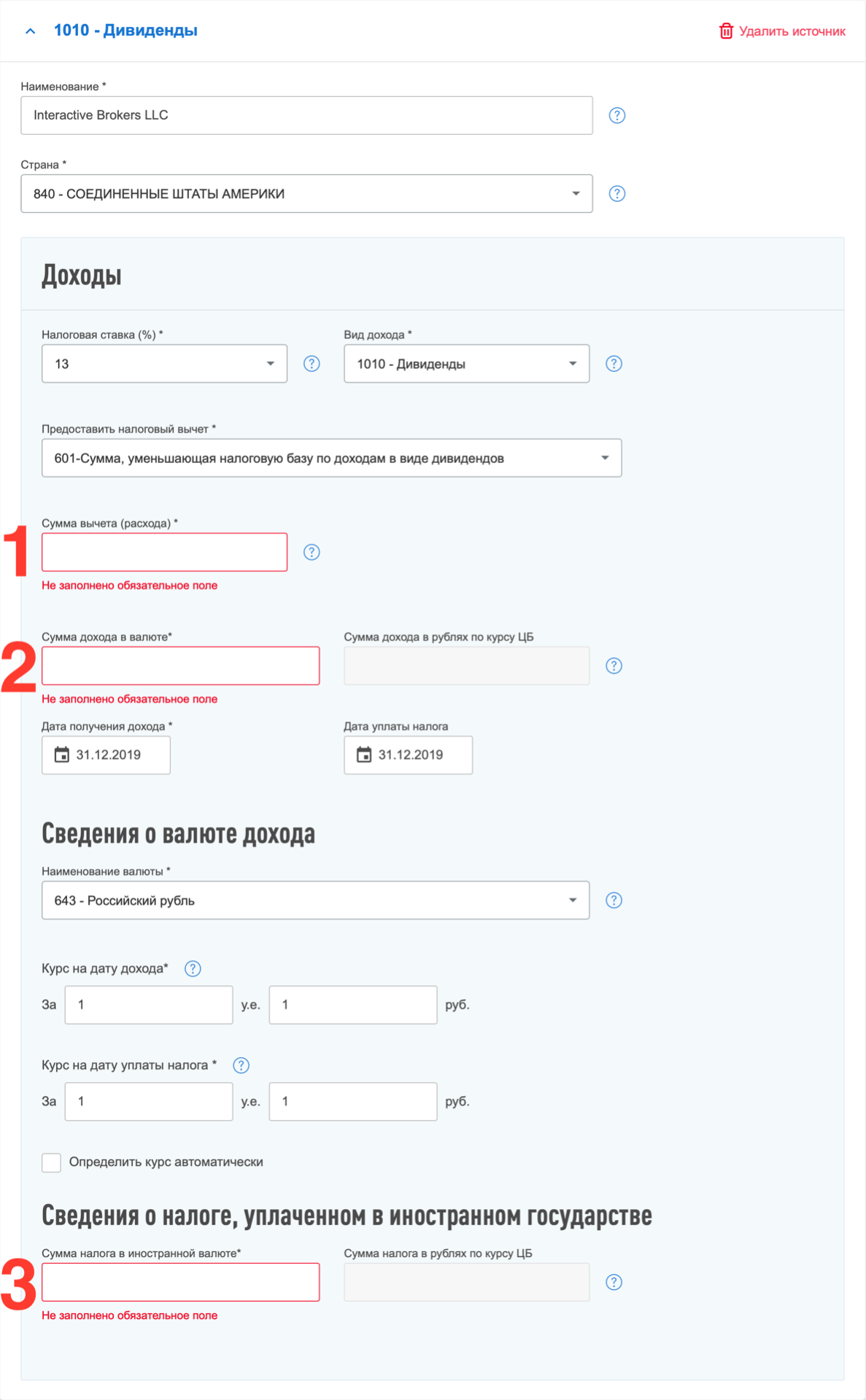Click help icon next to Наименование field
This screenshot has width=866, height=1400.
617,115
